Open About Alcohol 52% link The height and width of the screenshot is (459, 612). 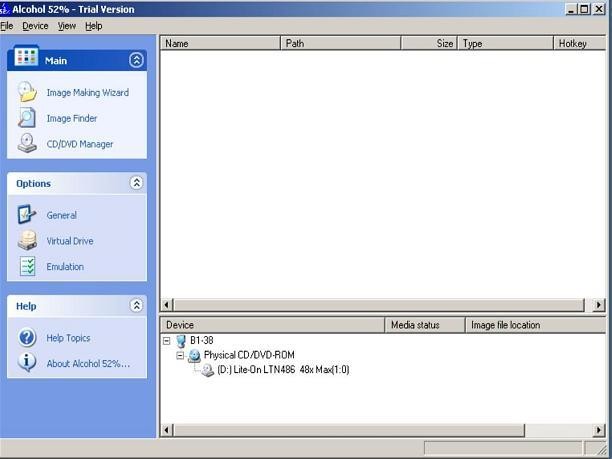[88, 363]
